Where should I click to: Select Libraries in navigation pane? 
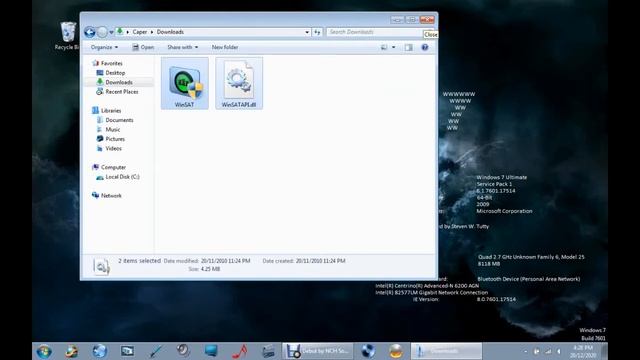(x=111, y=111)
